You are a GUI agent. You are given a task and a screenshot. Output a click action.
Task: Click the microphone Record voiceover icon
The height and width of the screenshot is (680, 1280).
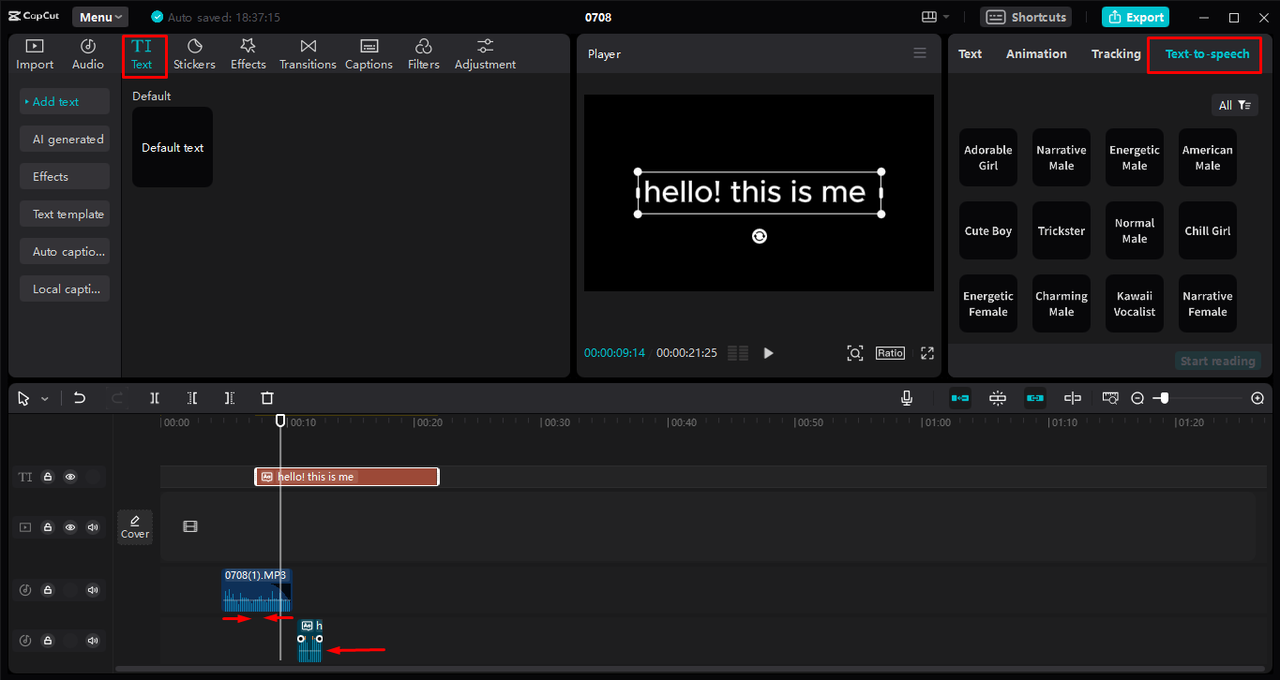(x=907, y=398)
